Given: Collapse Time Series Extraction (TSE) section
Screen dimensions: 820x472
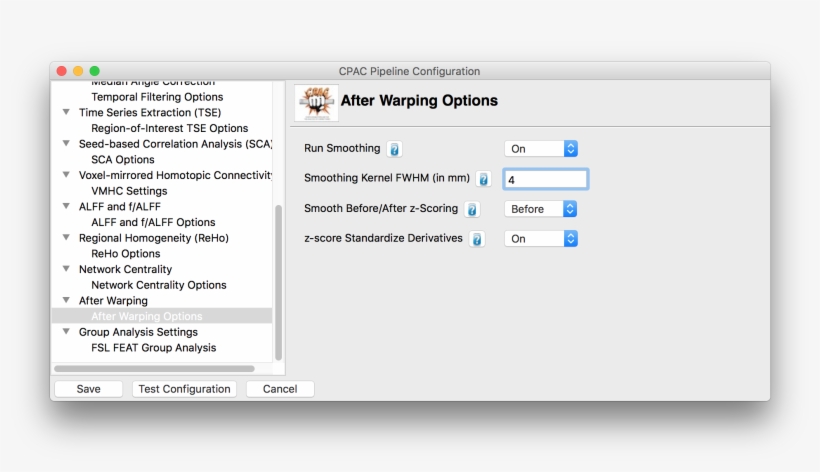Looking at the screenshot, I should click(x=66, y=112).
